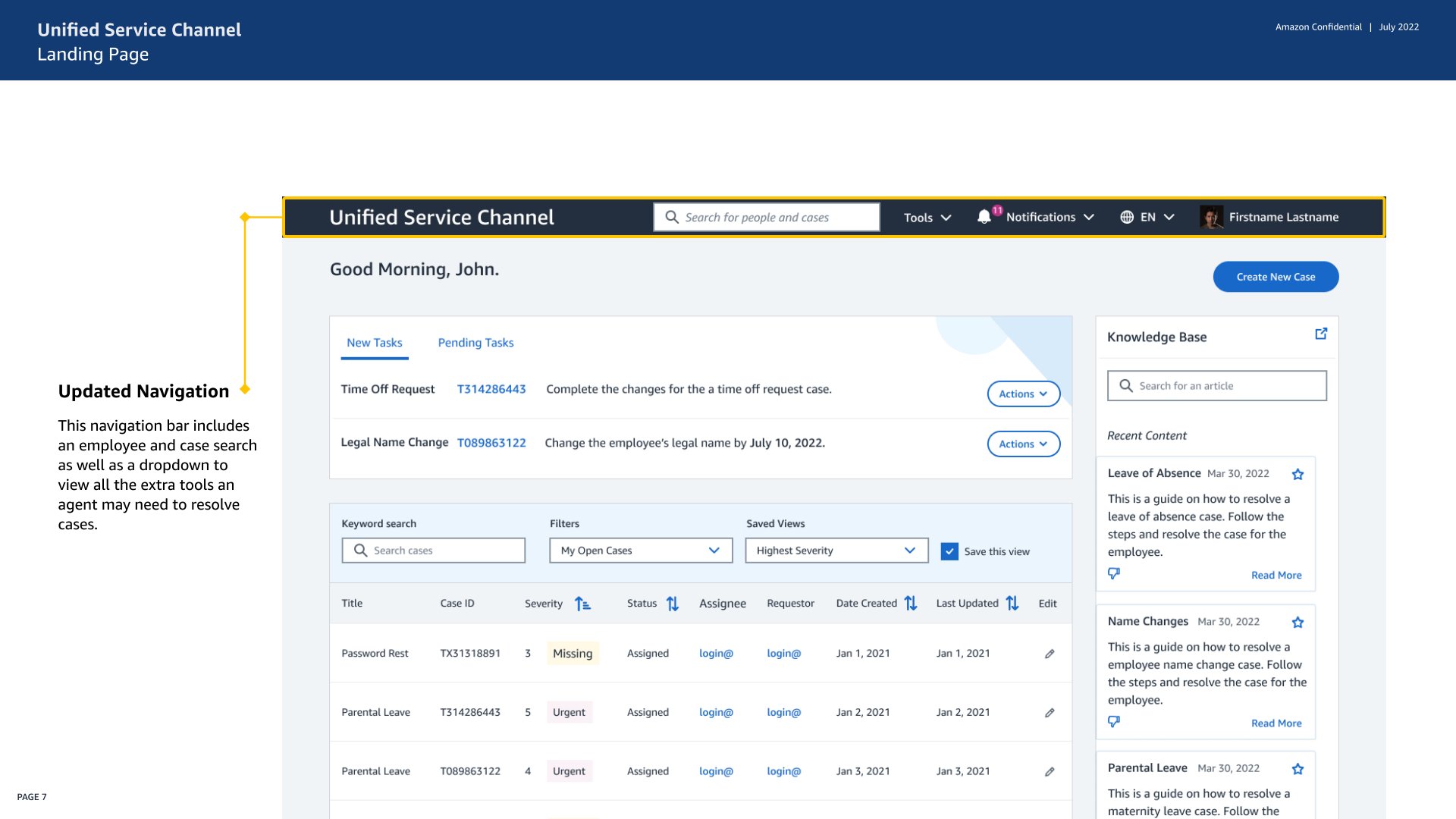Toggle the Save this view checkbox

coord(949,551)
